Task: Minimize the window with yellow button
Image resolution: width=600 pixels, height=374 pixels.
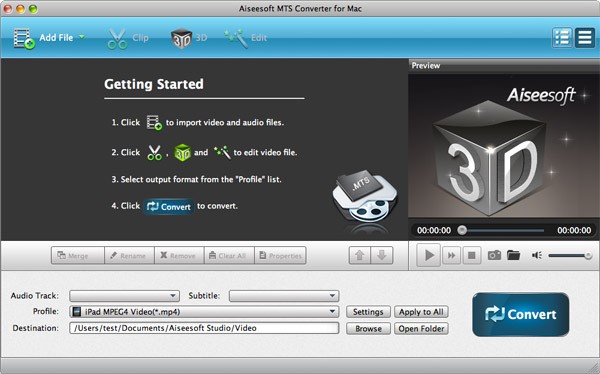Action: point(20,8)
